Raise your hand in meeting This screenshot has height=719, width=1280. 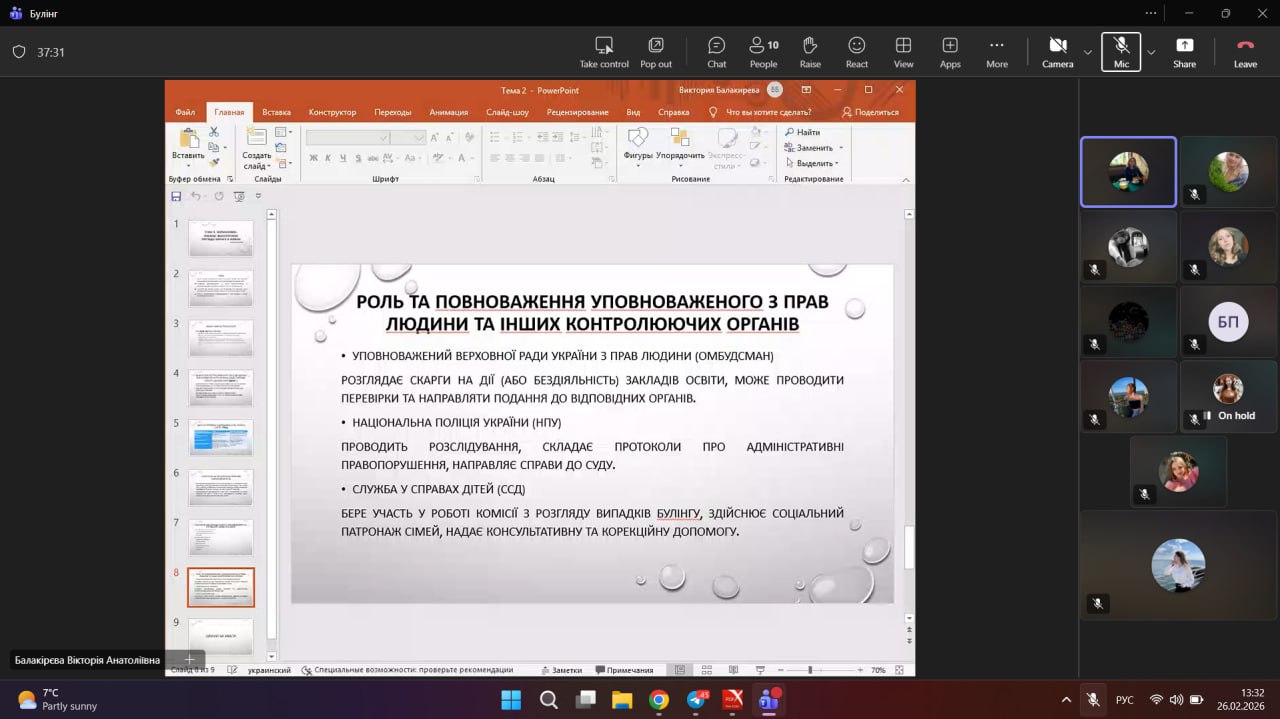coord(810,52)
